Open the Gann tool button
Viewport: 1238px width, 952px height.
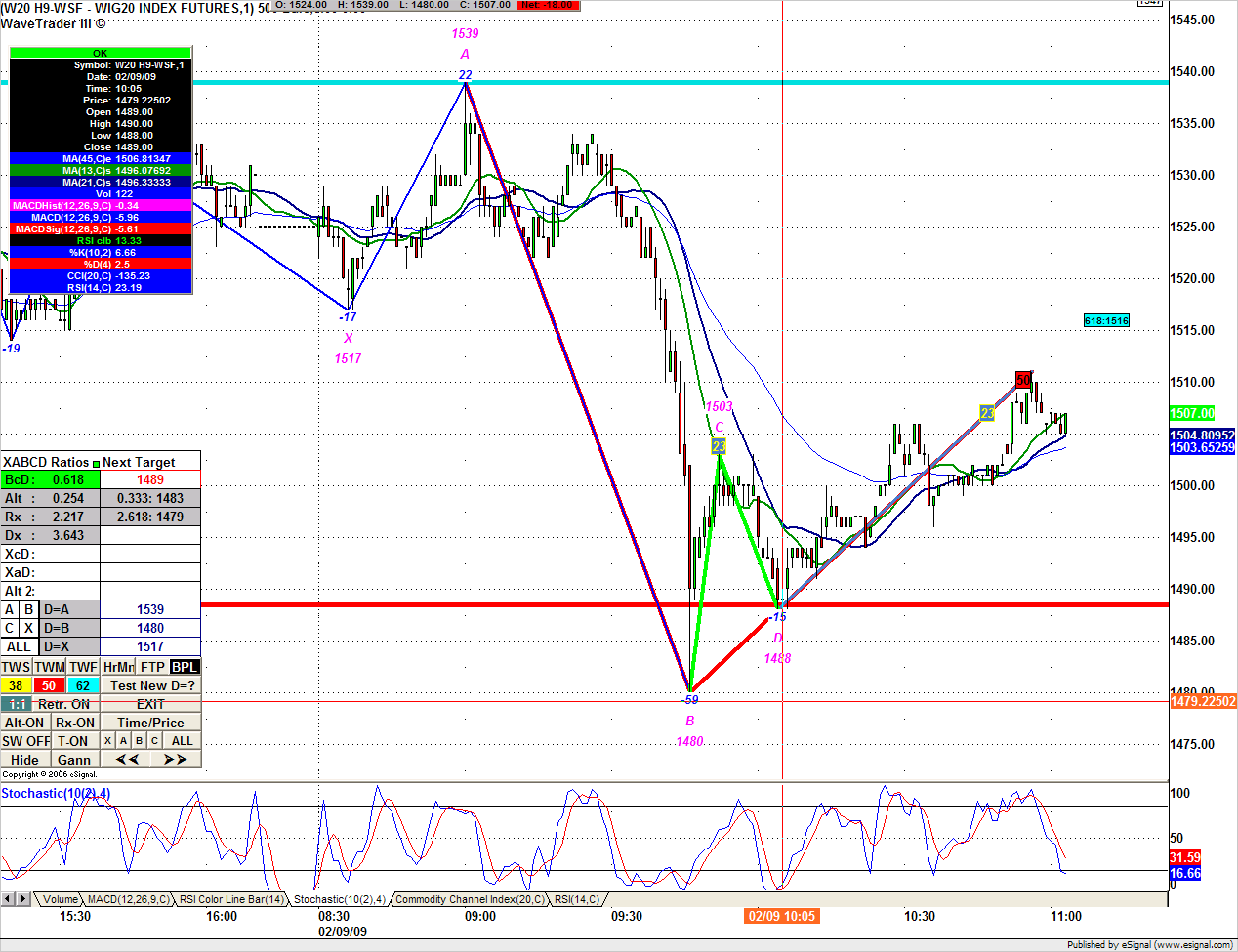point(74,760)
